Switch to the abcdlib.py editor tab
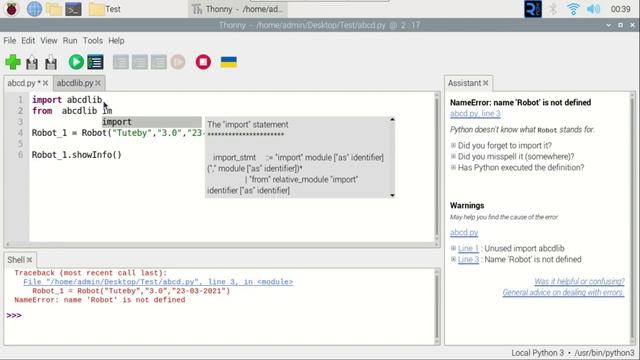640x360 pixels. (75, 83)
